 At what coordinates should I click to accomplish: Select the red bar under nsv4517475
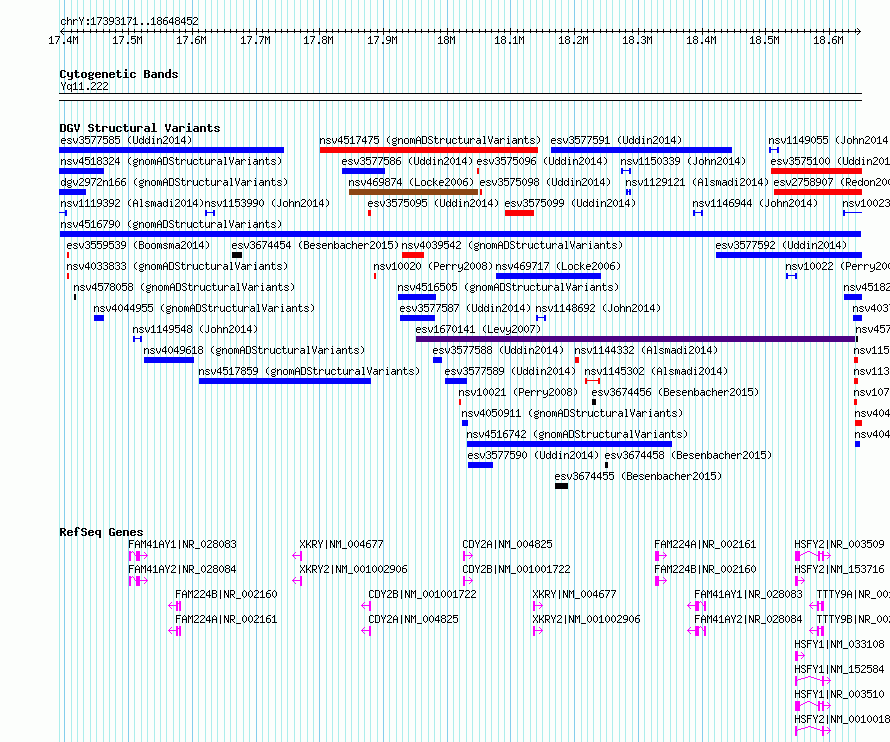point(429,150)
